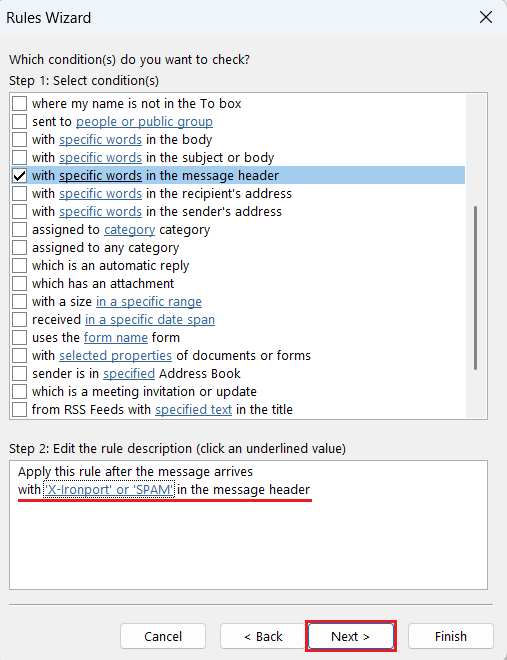Open the 'people or public group' link
The image size is (507, 660).
coord(144,122)
